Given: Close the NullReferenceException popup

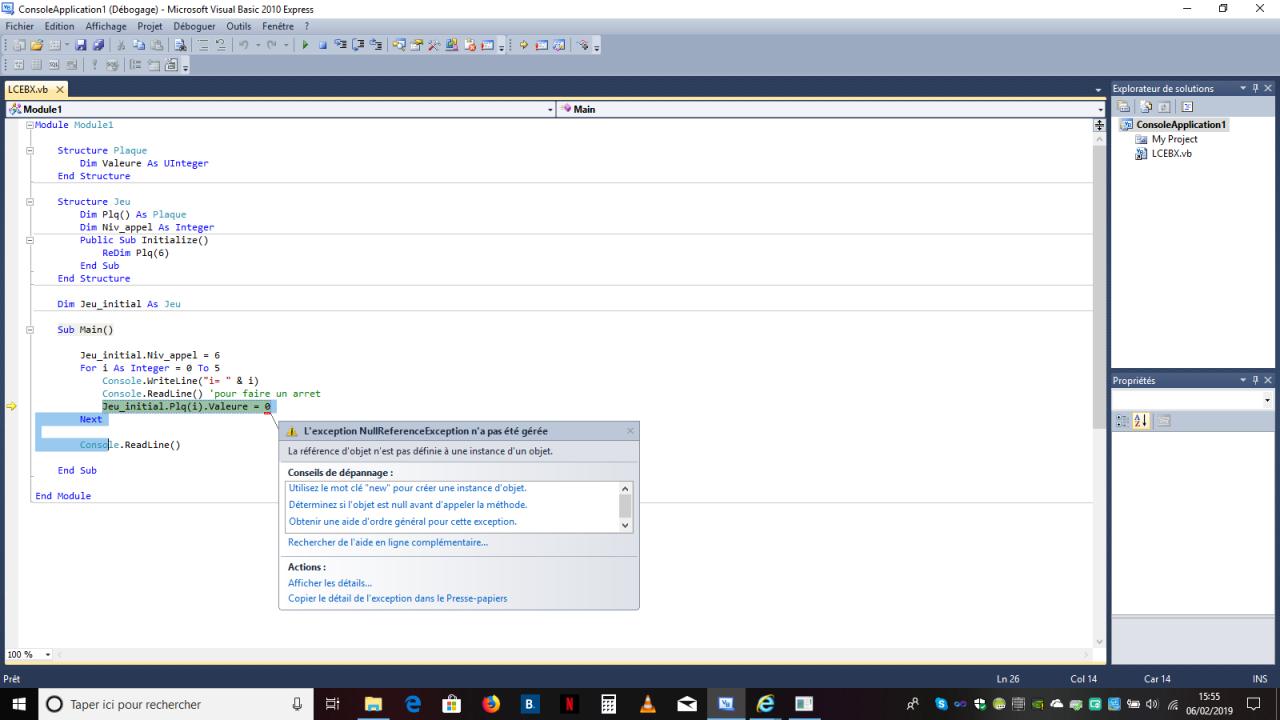Looking at the screenshot, I should point(630,431).
